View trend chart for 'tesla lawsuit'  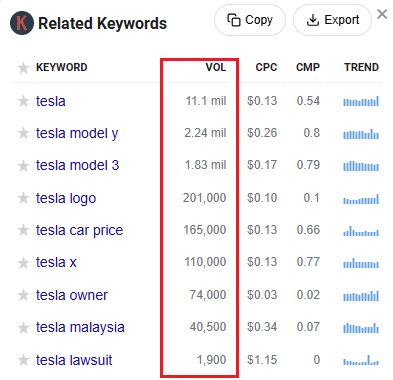361,360
